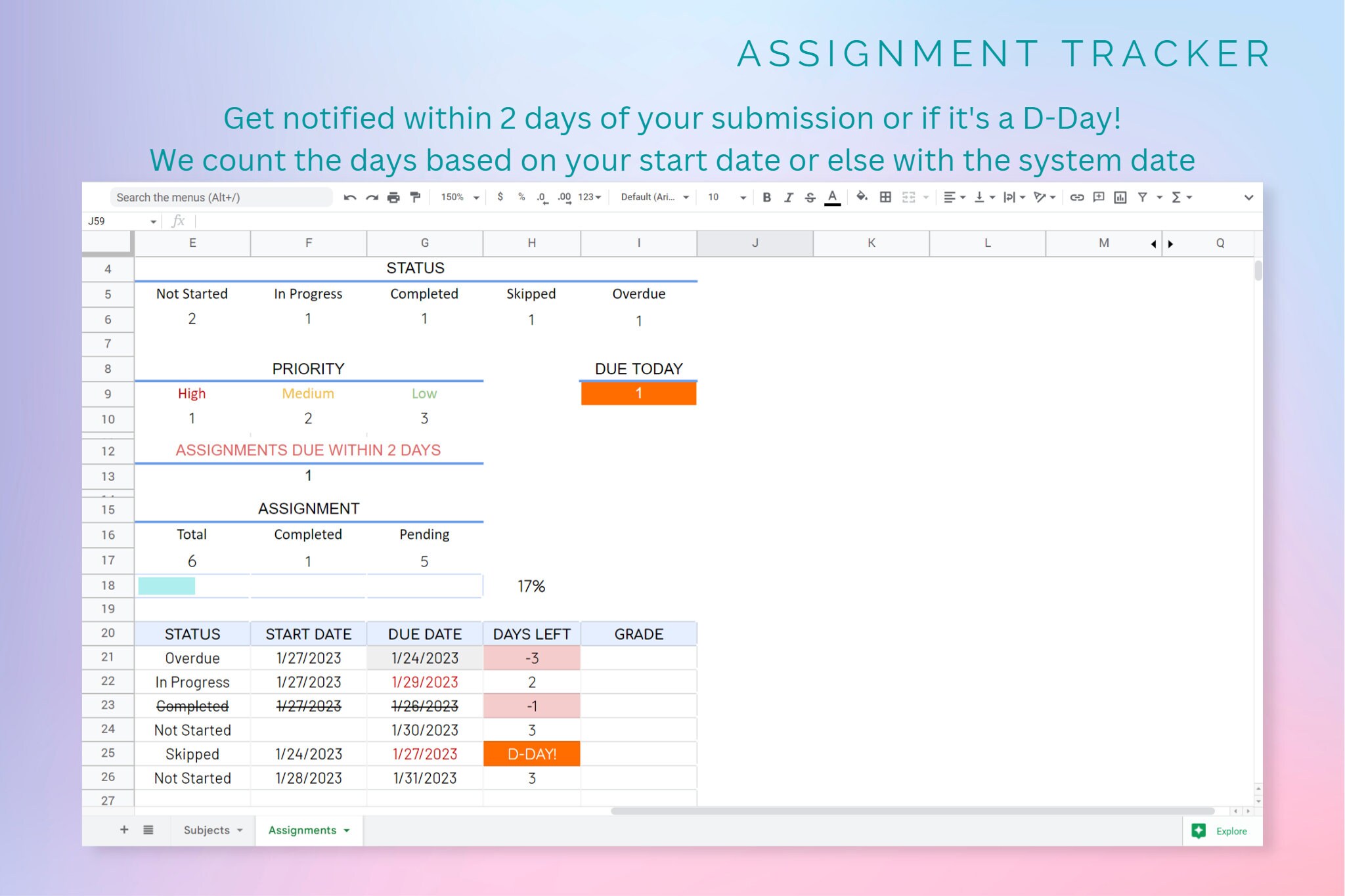Select the Print icon
The height and width of the screenshot is (896, 1345).
tap(393, 197)
